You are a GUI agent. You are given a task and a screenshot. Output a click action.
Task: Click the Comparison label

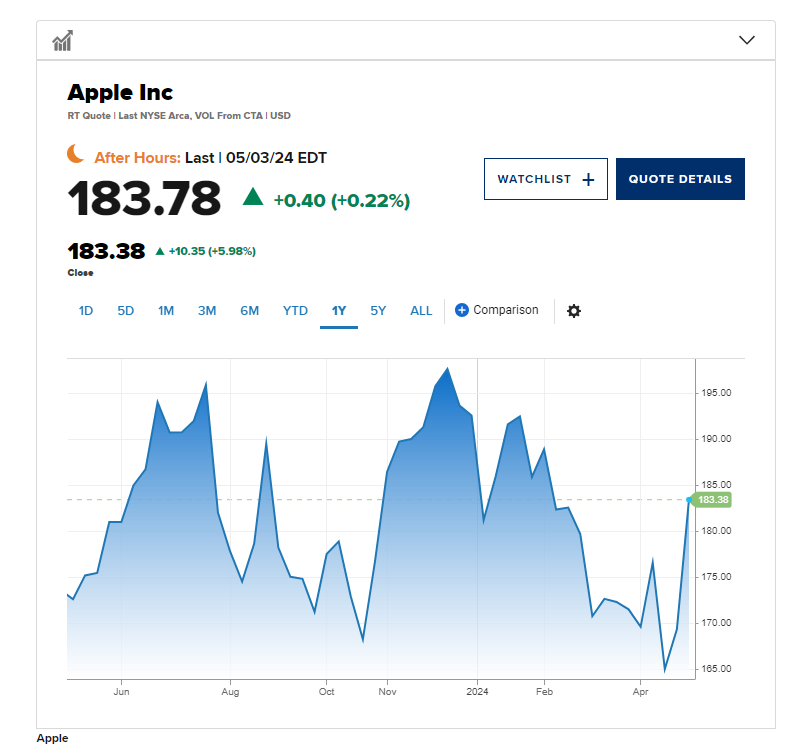point(506,310)
